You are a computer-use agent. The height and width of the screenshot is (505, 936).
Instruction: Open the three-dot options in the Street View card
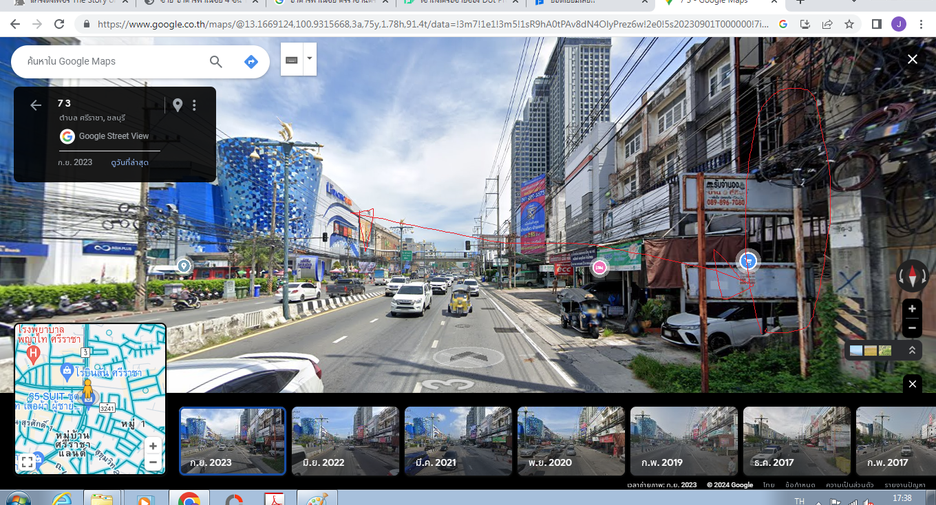click(x=194, y=105)
